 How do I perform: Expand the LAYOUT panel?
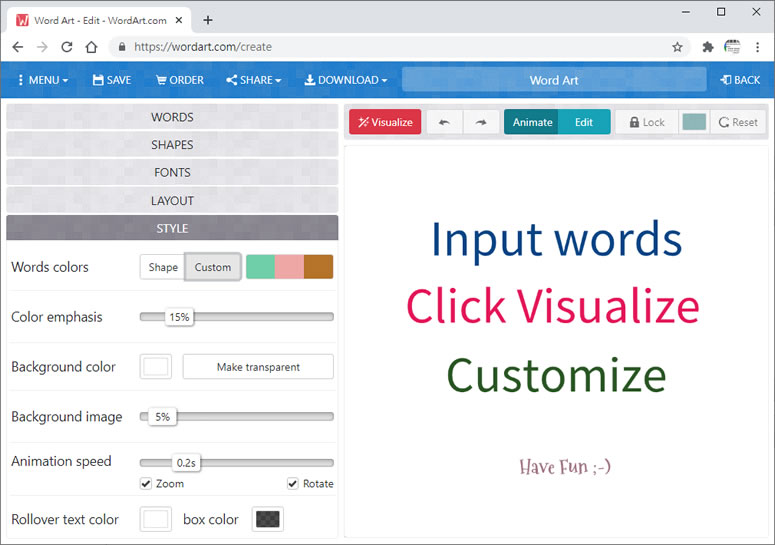point(172,201)
